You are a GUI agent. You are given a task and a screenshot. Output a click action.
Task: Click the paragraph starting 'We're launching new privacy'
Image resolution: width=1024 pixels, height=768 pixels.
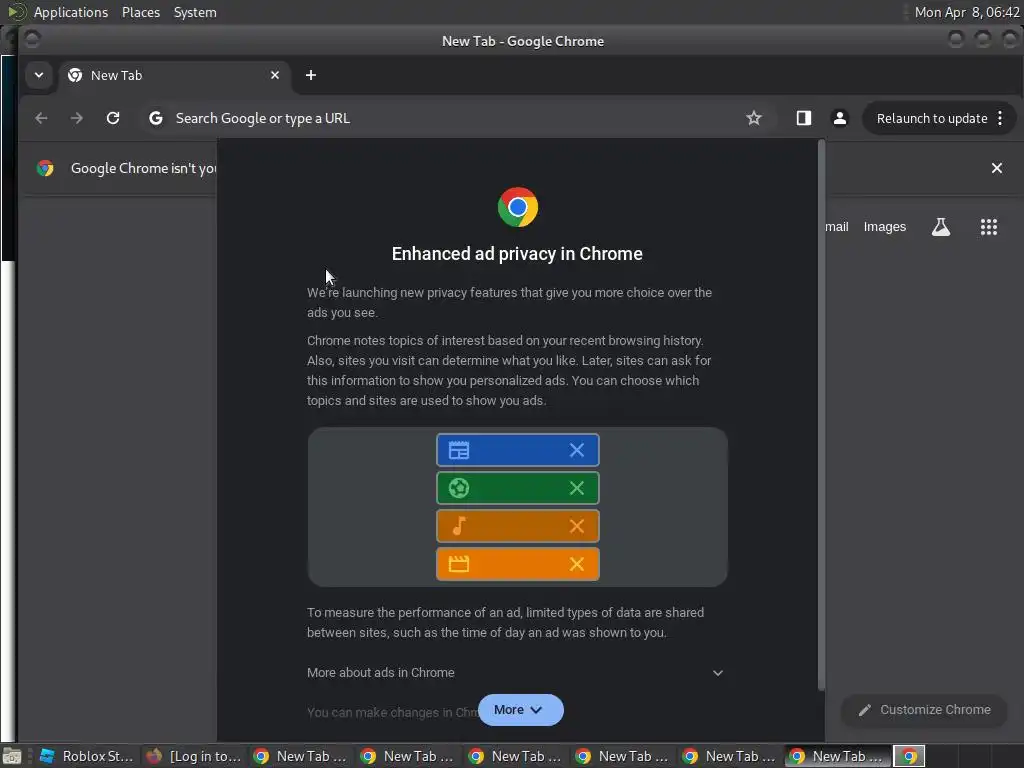click(x=509, y=302)
